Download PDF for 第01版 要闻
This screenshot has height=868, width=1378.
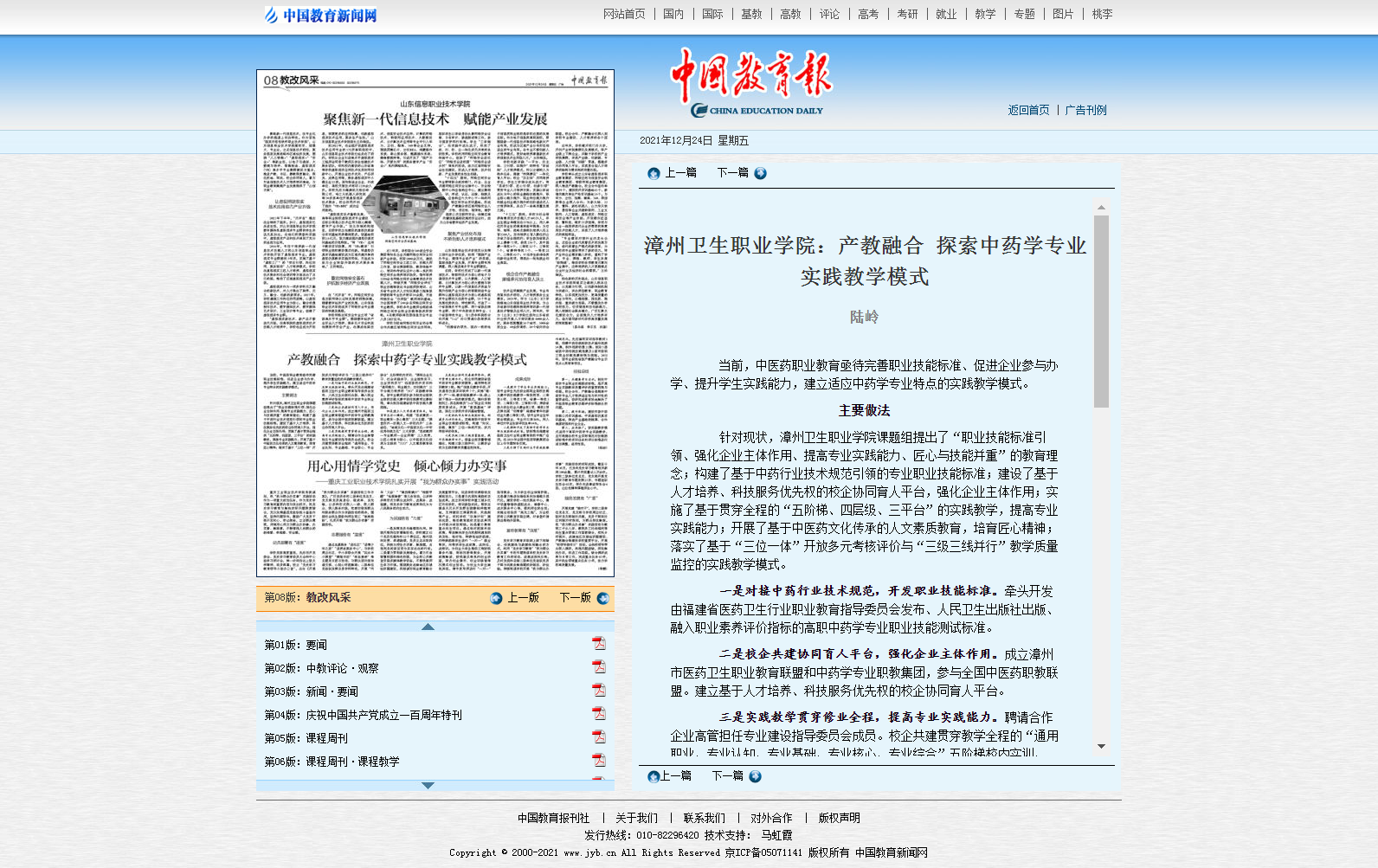pyautogui.click(x=598, y=644)
